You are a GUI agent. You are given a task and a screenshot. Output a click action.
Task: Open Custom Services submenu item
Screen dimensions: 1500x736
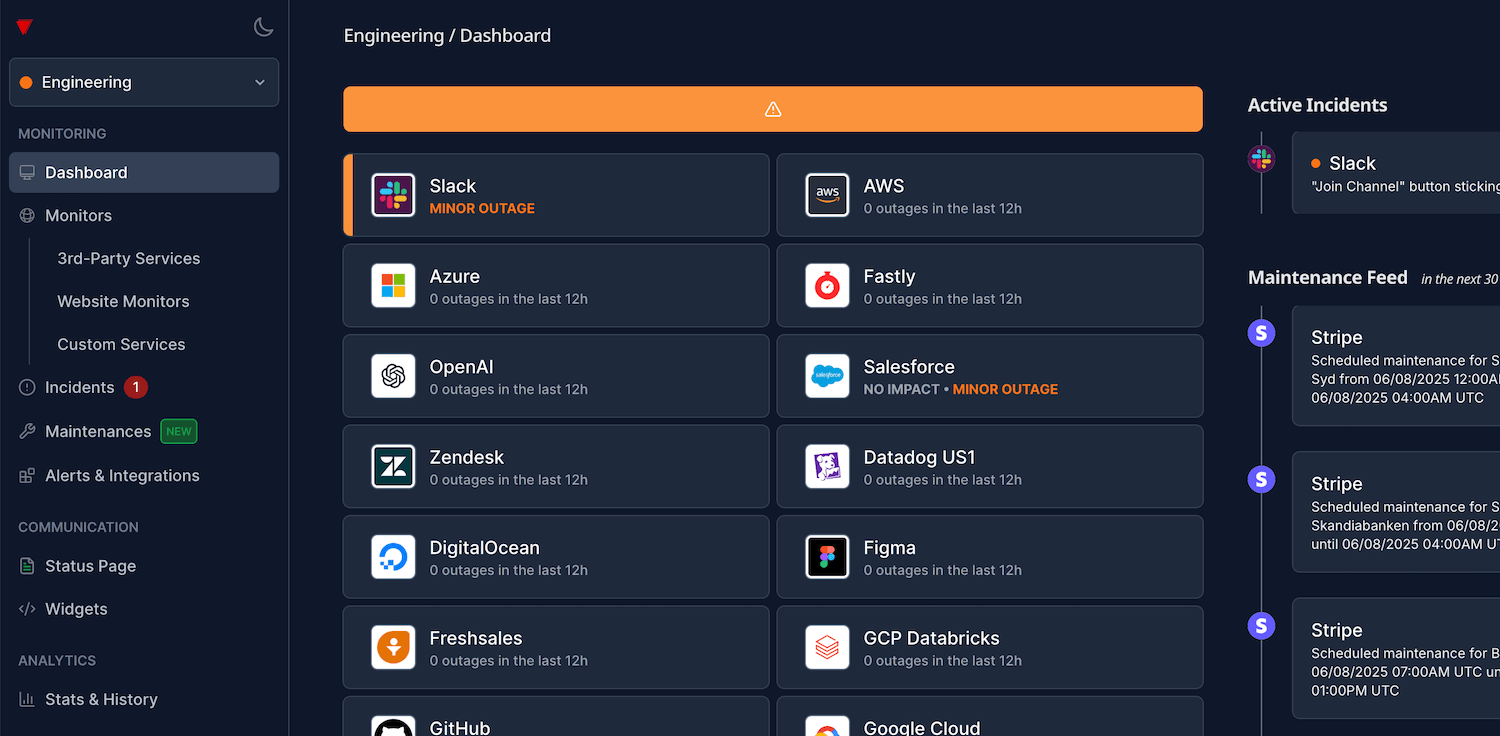click(x=121, y=344)
